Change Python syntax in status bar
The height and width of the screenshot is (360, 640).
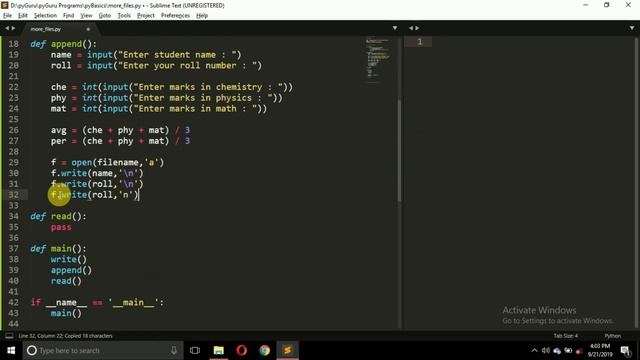click(612, 336)
